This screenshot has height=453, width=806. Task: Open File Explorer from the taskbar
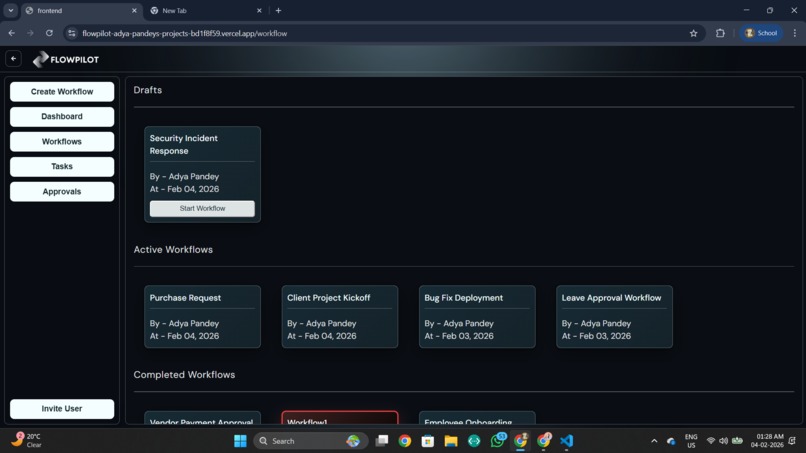(451, 441)
